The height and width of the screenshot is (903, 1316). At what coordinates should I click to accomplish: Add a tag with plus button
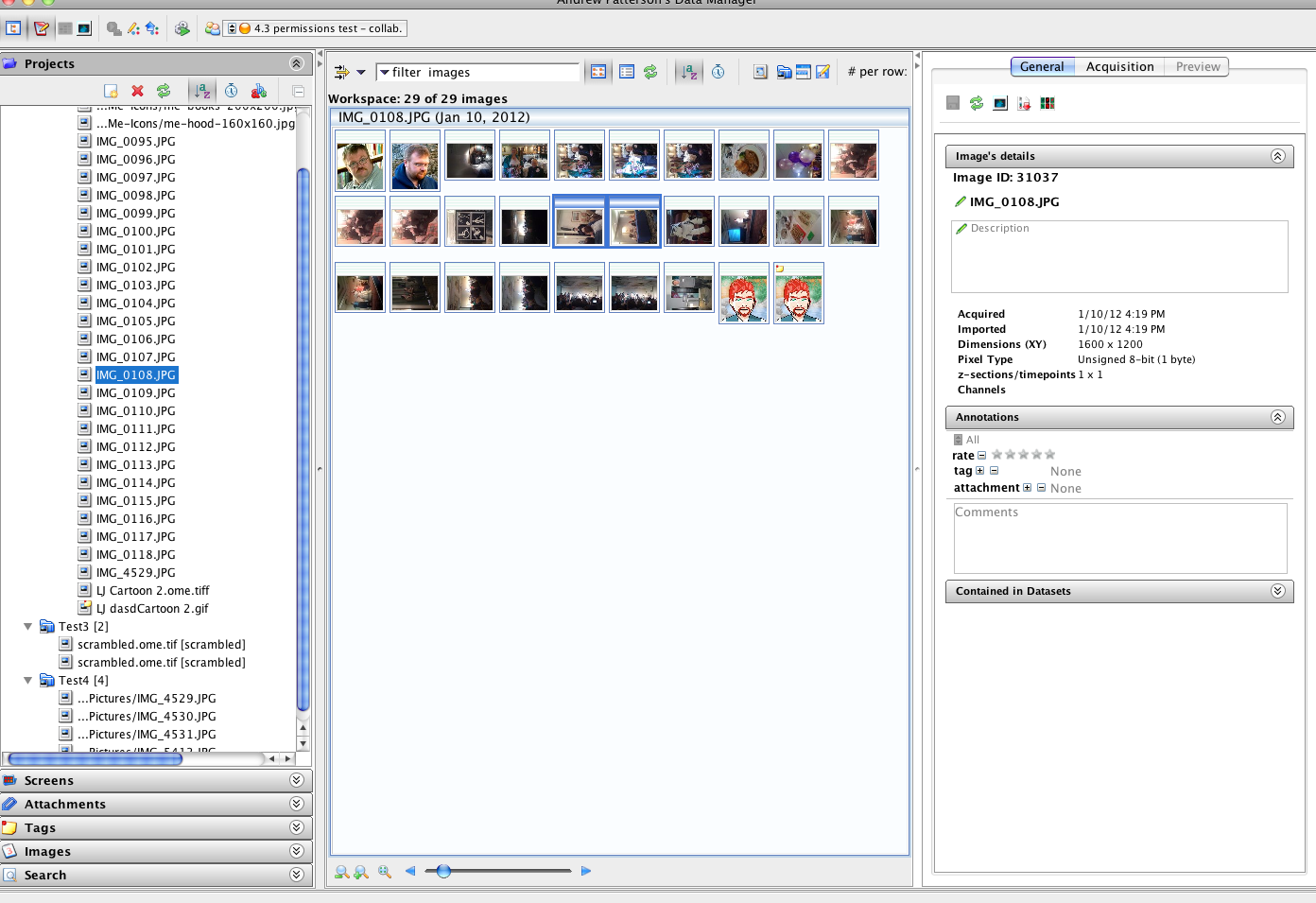pos(979,471)
